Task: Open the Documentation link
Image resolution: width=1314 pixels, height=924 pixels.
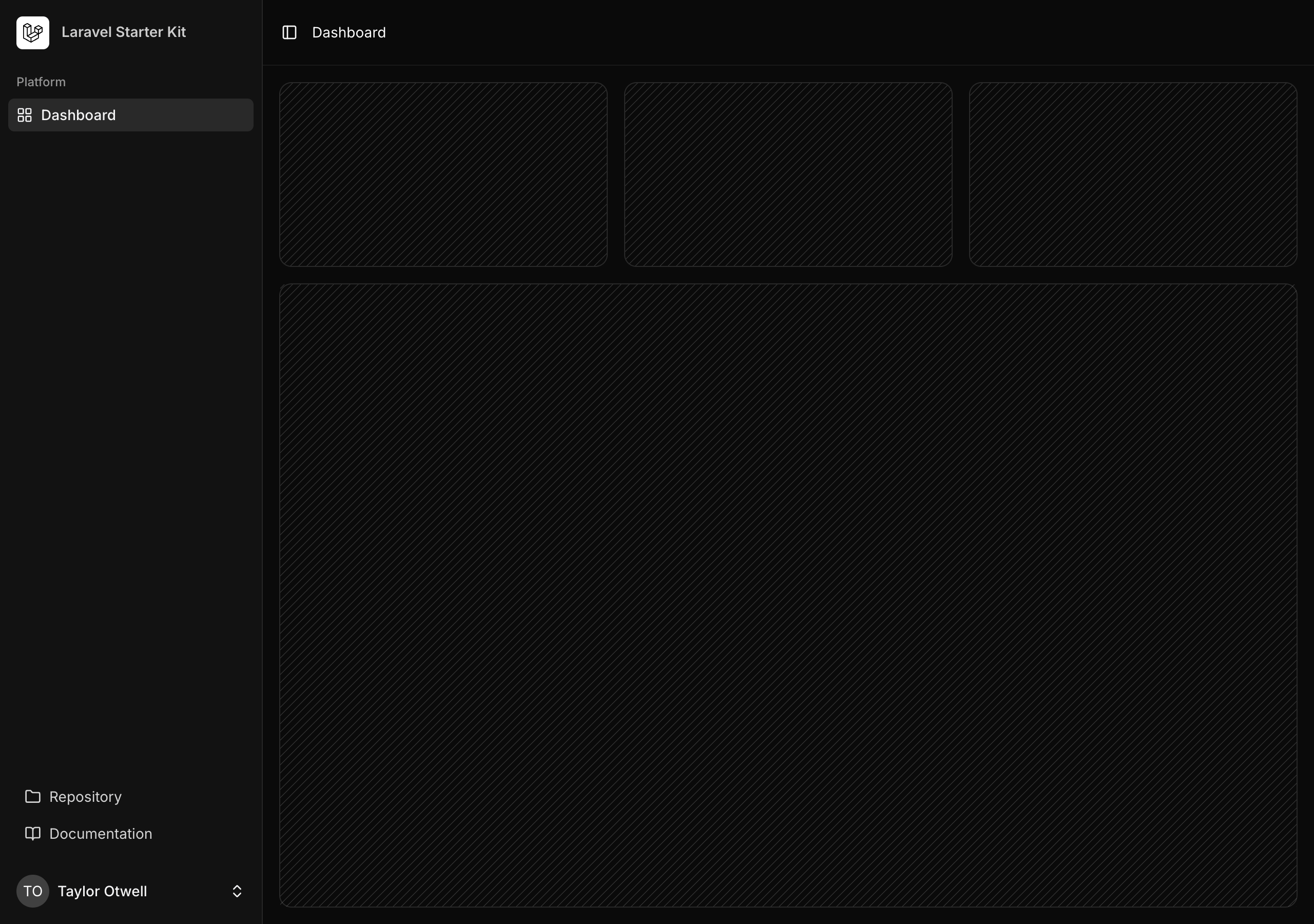Action: 101,834
